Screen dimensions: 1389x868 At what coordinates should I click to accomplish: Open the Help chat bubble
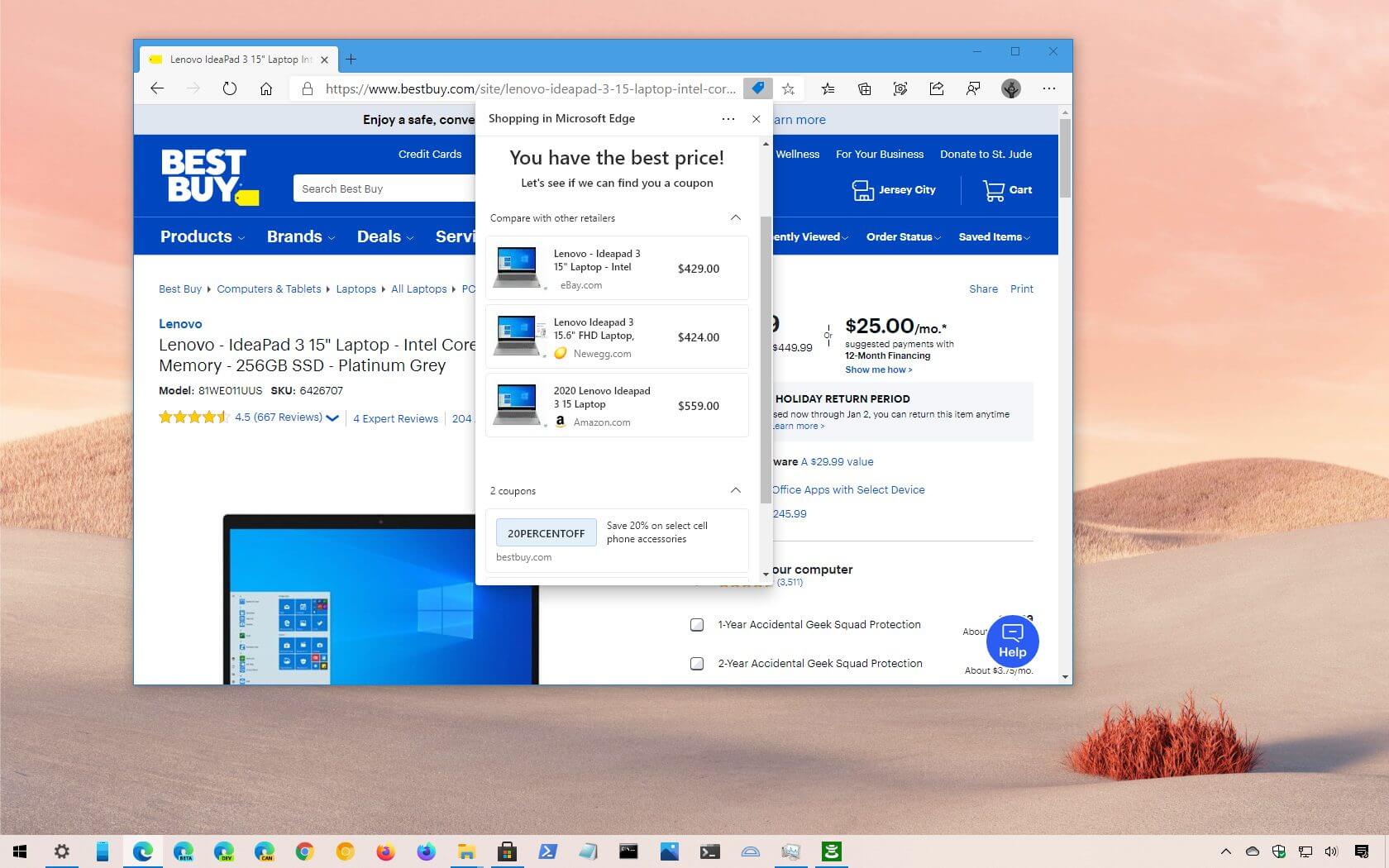[1012, 641]
